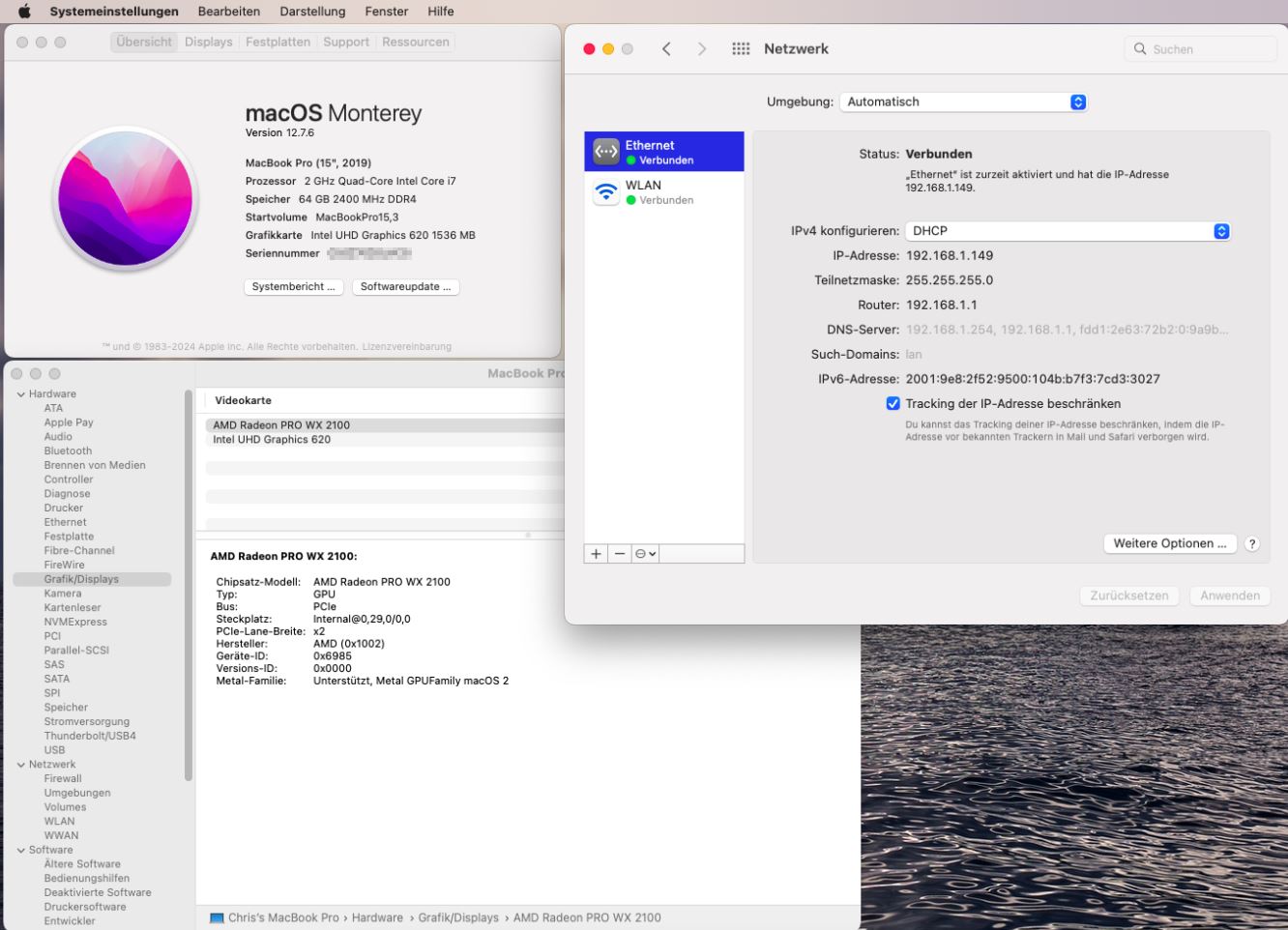Select Kamera in the Hardware list
1288x930 pixels.
tap(63, 594)
